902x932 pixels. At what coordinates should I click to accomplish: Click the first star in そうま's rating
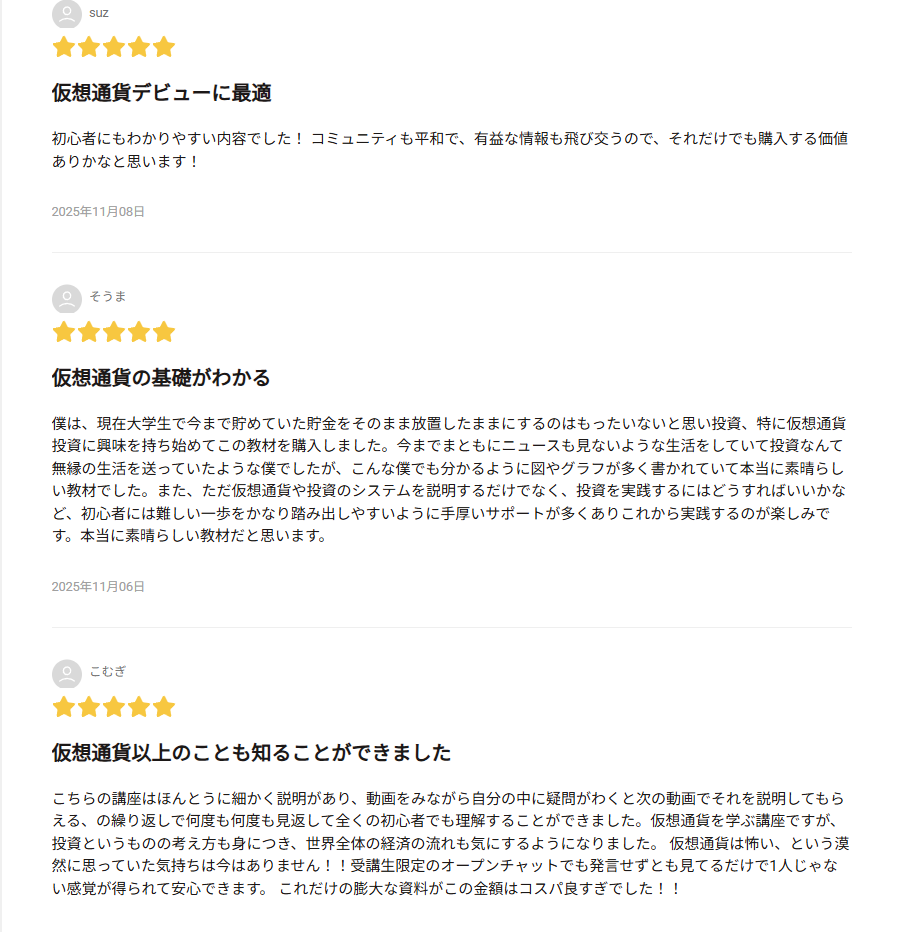64,332
